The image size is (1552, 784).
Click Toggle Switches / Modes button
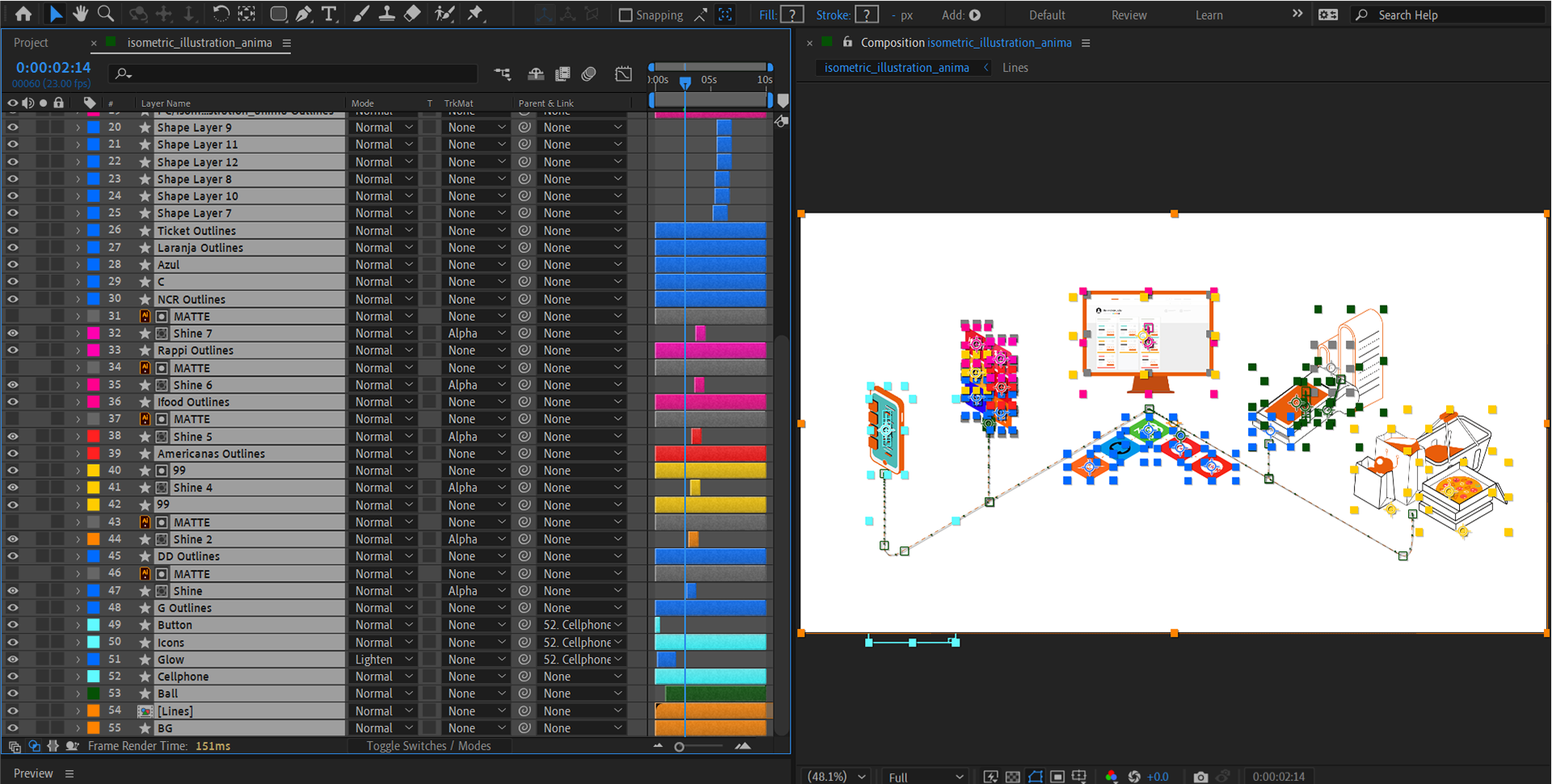pyautogui.click(x=428, y=746)
